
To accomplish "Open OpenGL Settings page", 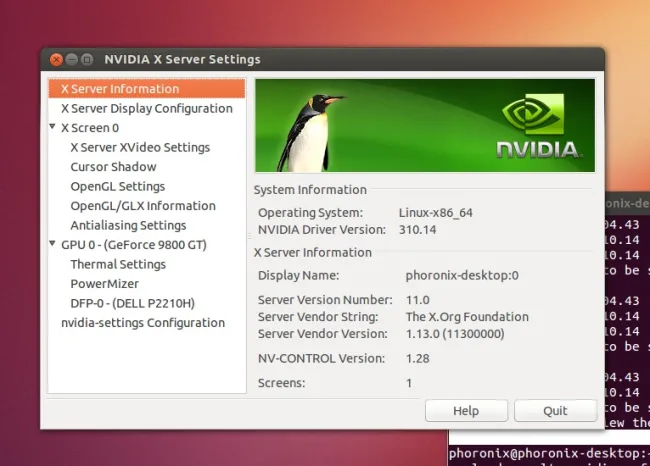I will [x=117, y=186].
